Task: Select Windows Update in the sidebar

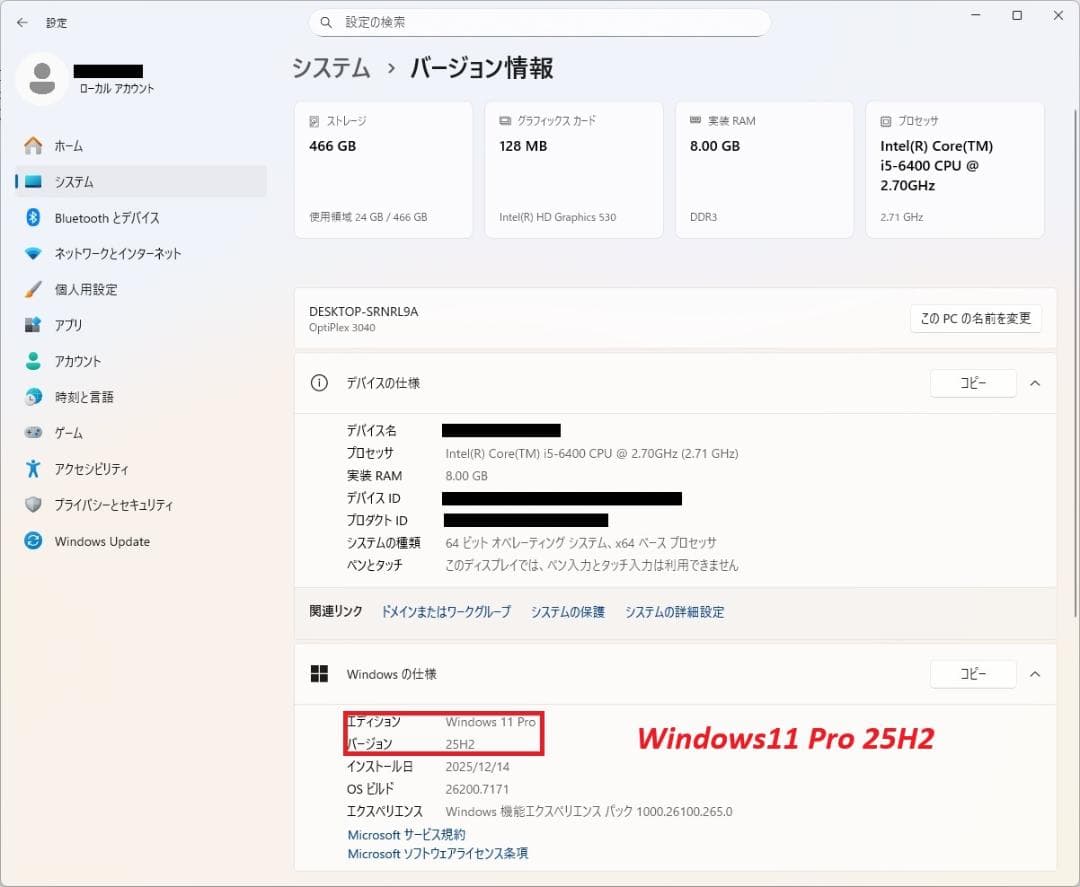Action: coord(141,541)
